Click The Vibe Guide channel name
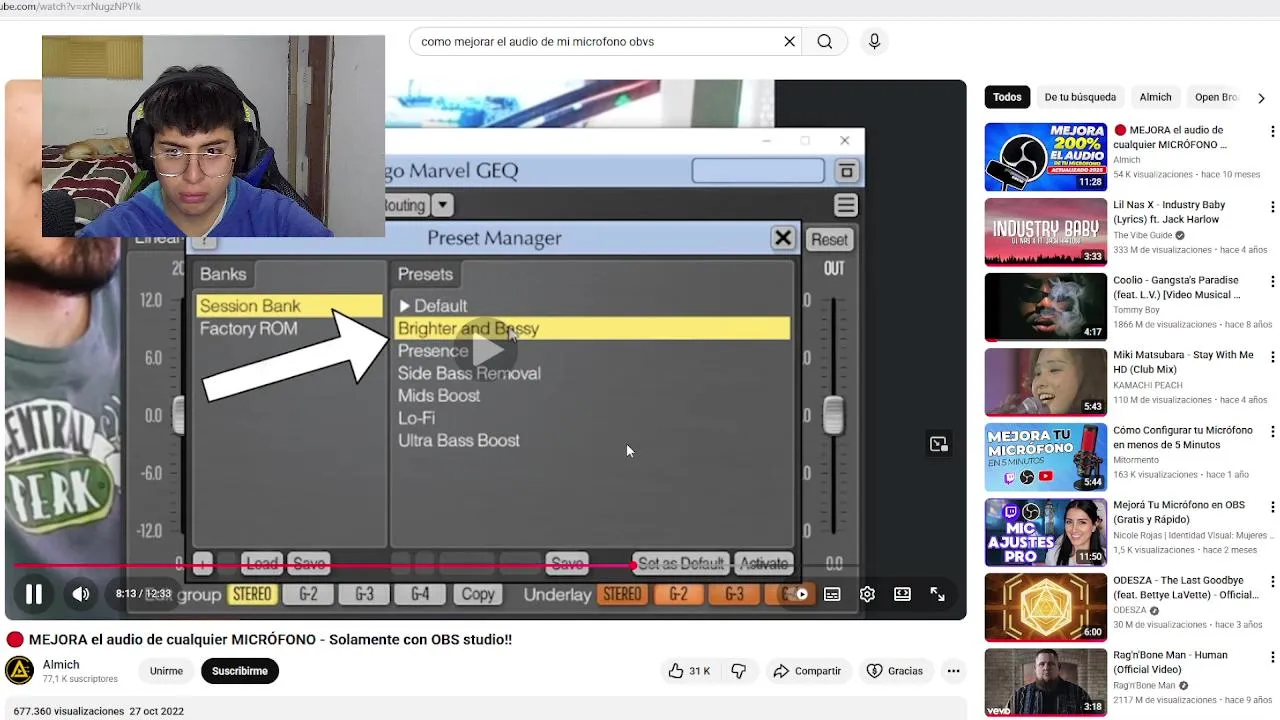The height and width of the screenshot is (720, 1280). point(1143,235)
